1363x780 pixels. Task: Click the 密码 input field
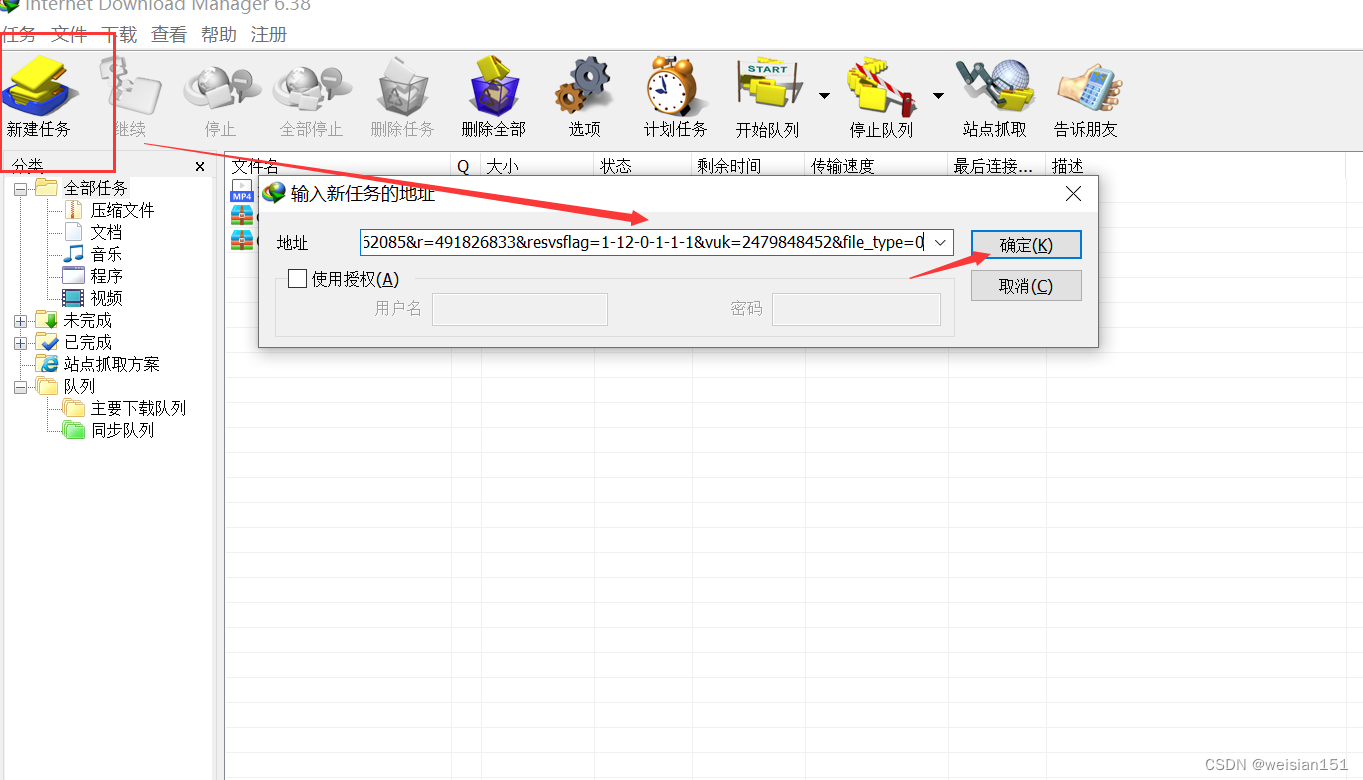point(856,309)
